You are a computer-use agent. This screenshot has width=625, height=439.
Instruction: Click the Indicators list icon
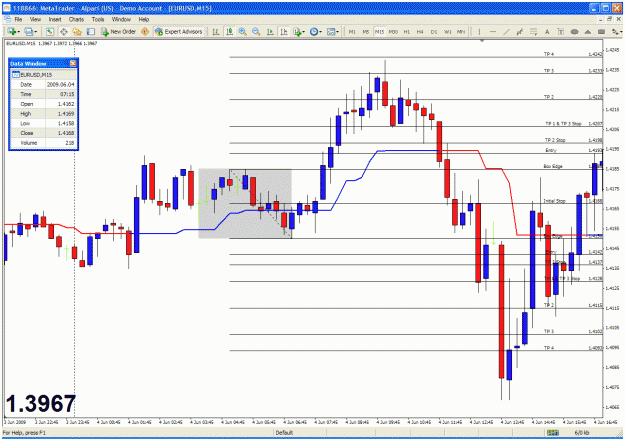click(x=297, y=31)
